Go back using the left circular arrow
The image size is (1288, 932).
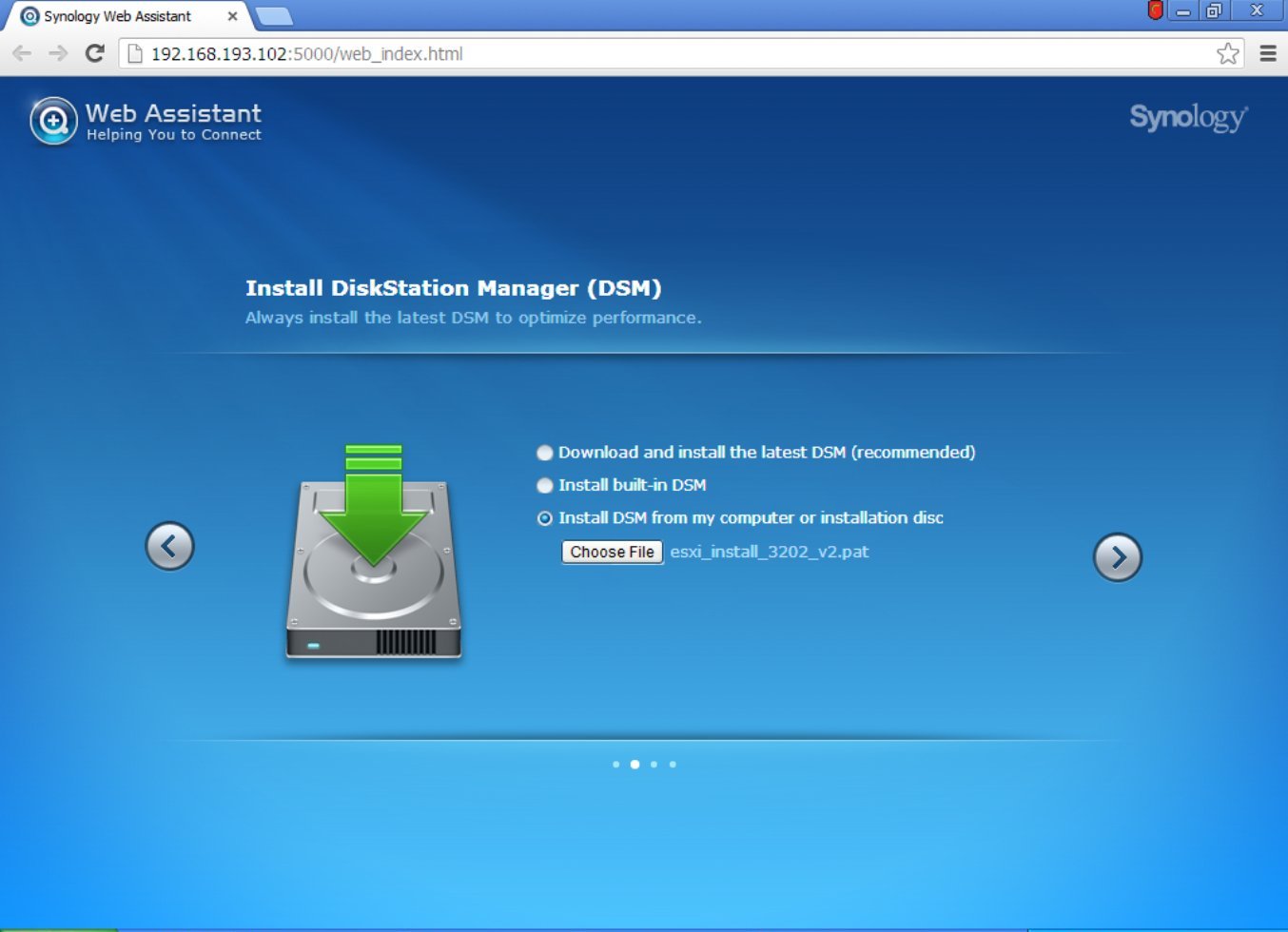tap(169, 546)
